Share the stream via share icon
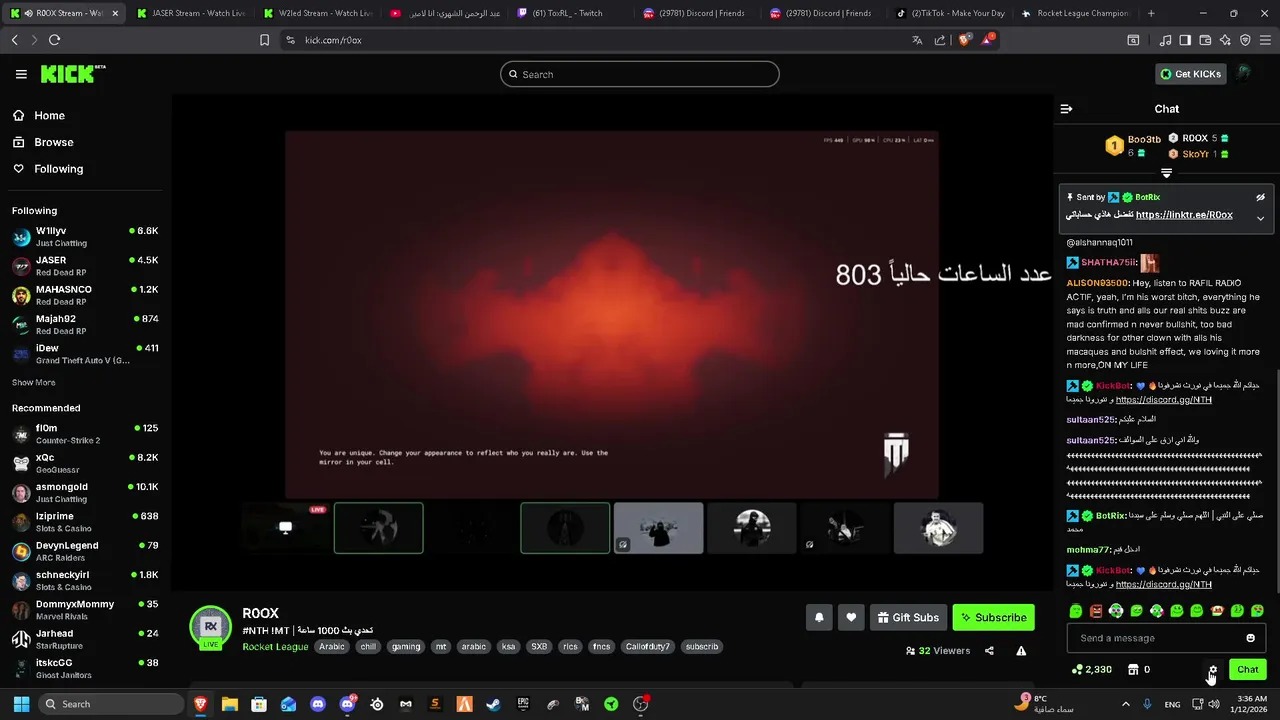1280x720 pixels. [989, 650]
